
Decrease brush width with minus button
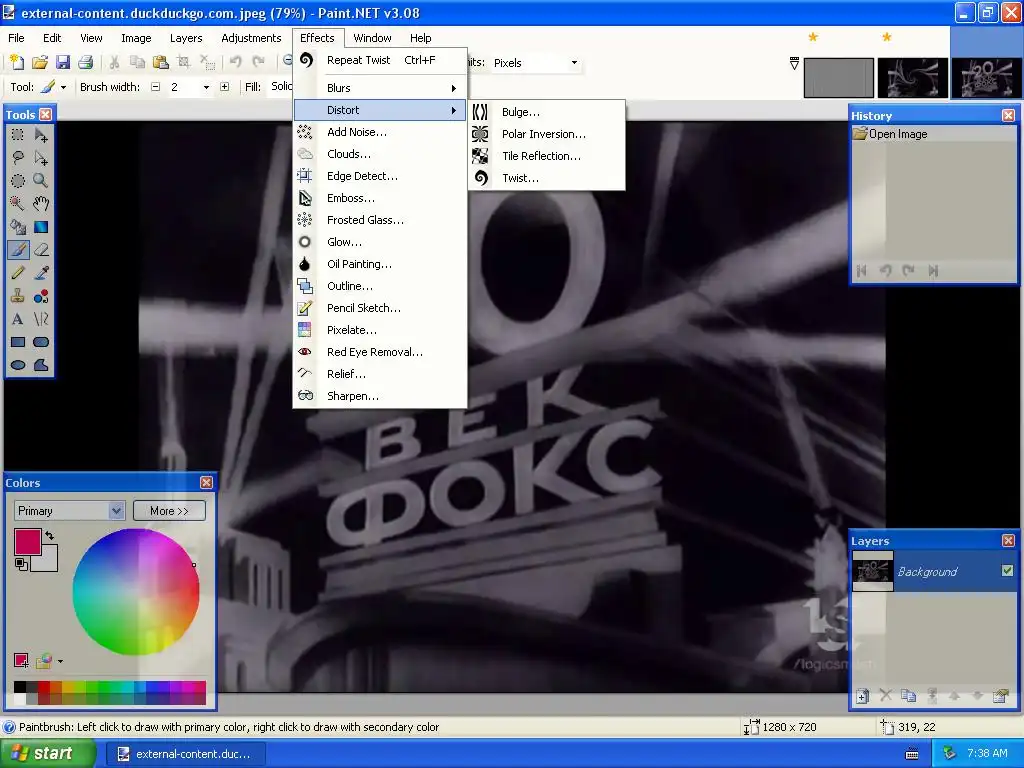tap(155, 87)
